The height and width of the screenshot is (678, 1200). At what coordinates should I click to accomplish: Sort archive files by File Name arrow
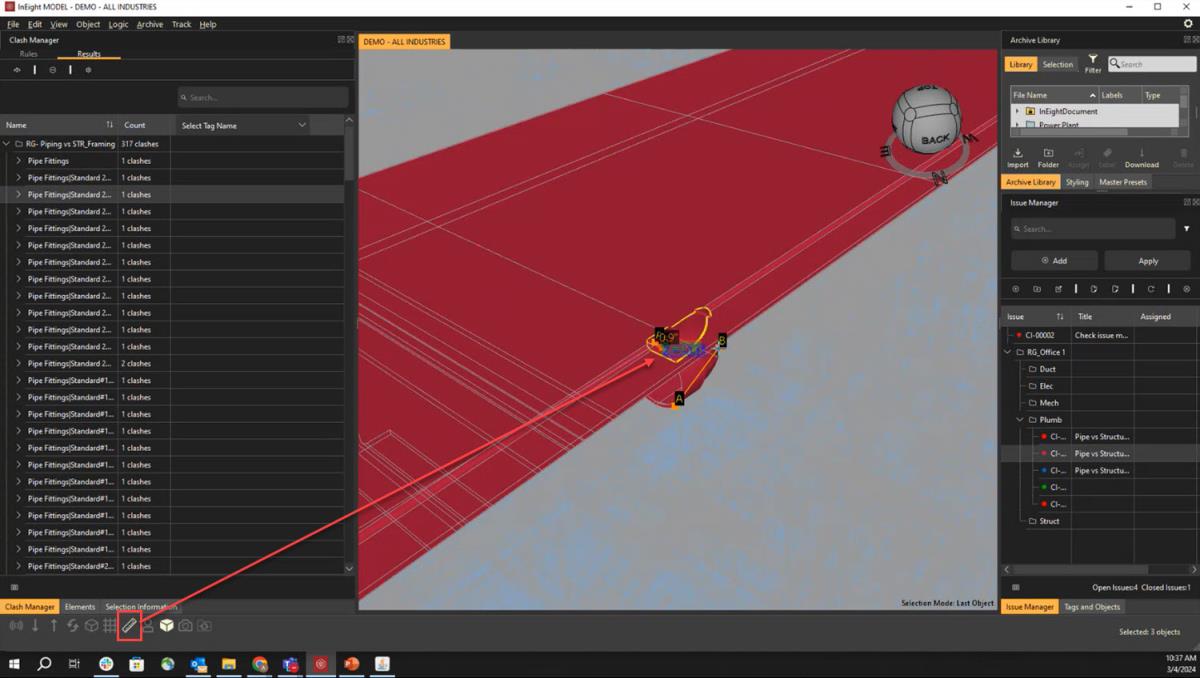pos(1092,95)
